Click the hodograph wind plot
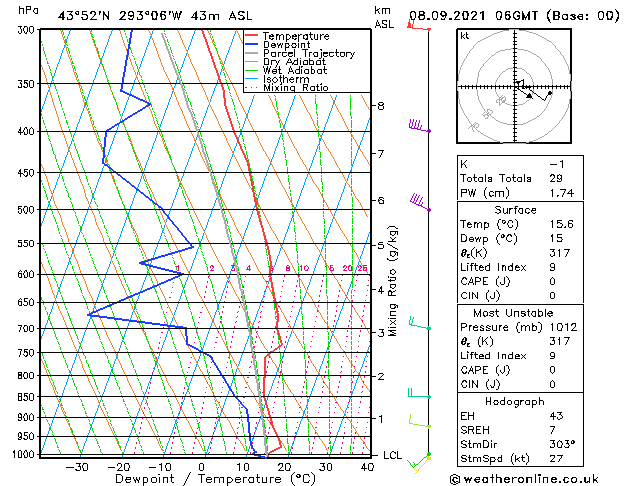 pyautogui.click(x=514, y=86)
